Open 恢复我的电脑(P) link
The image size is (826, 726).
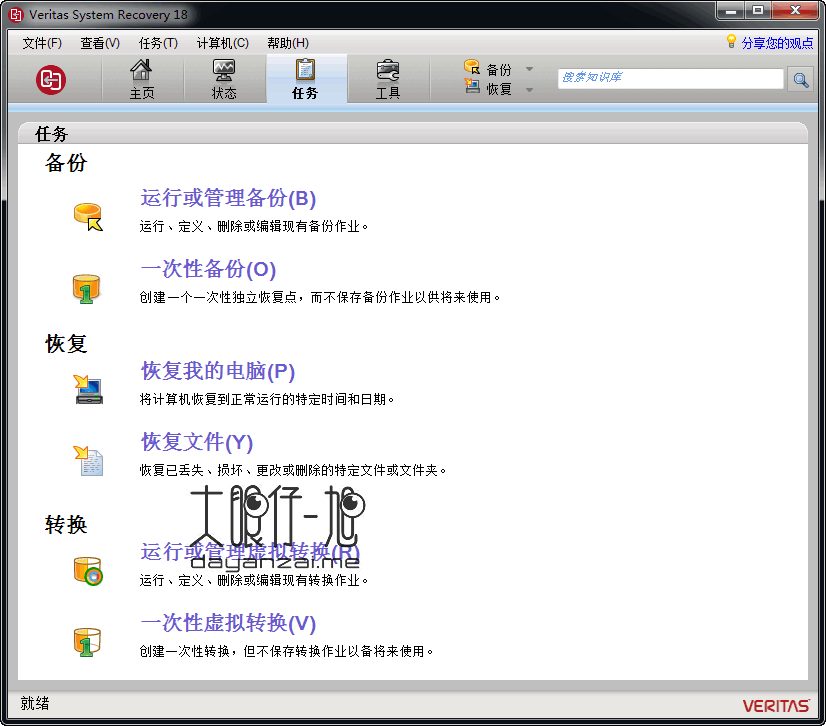point(218,371)
